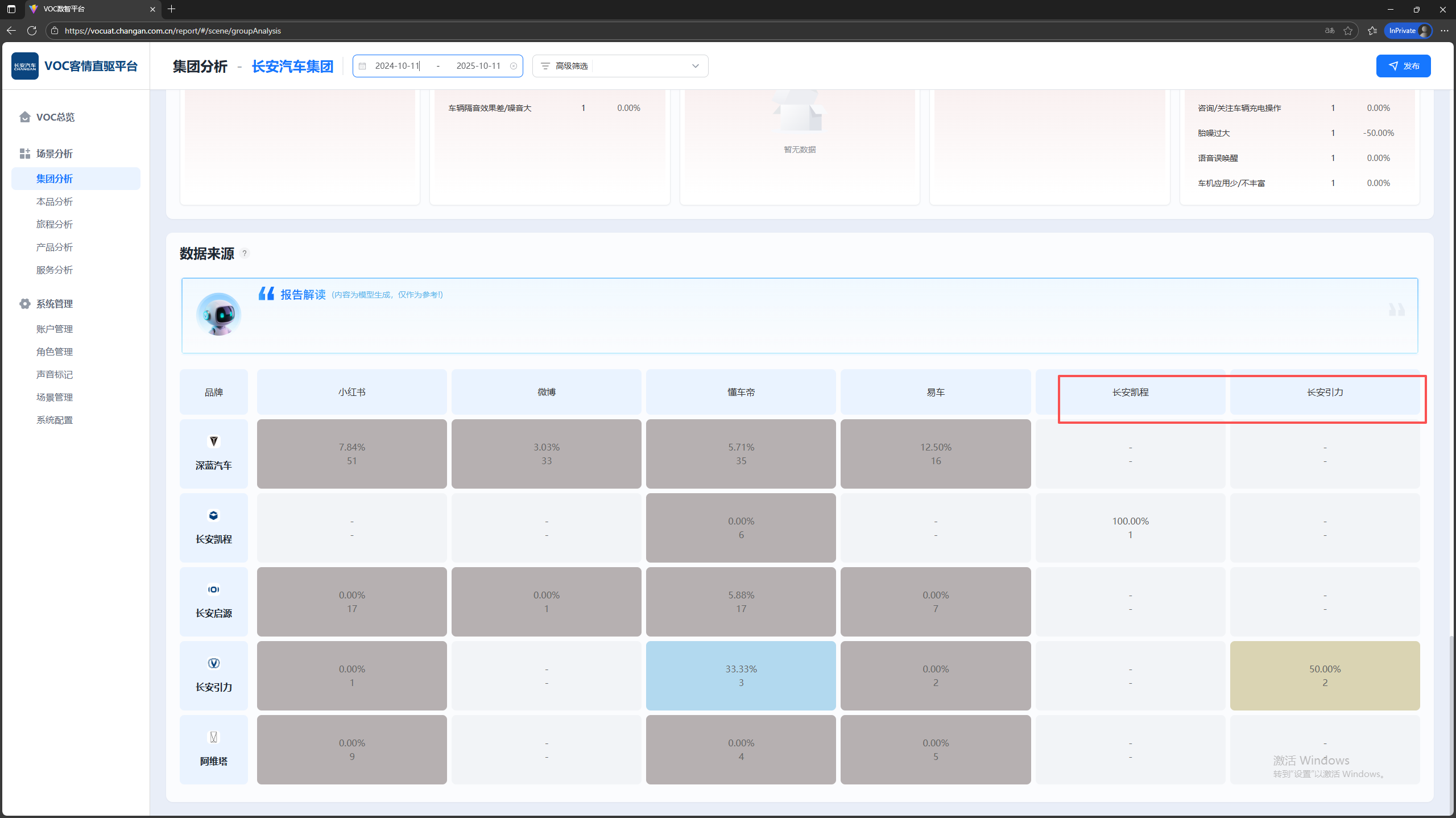Click the blue 发布 button
1456x818 pixels.
[x=1403, y=66]
